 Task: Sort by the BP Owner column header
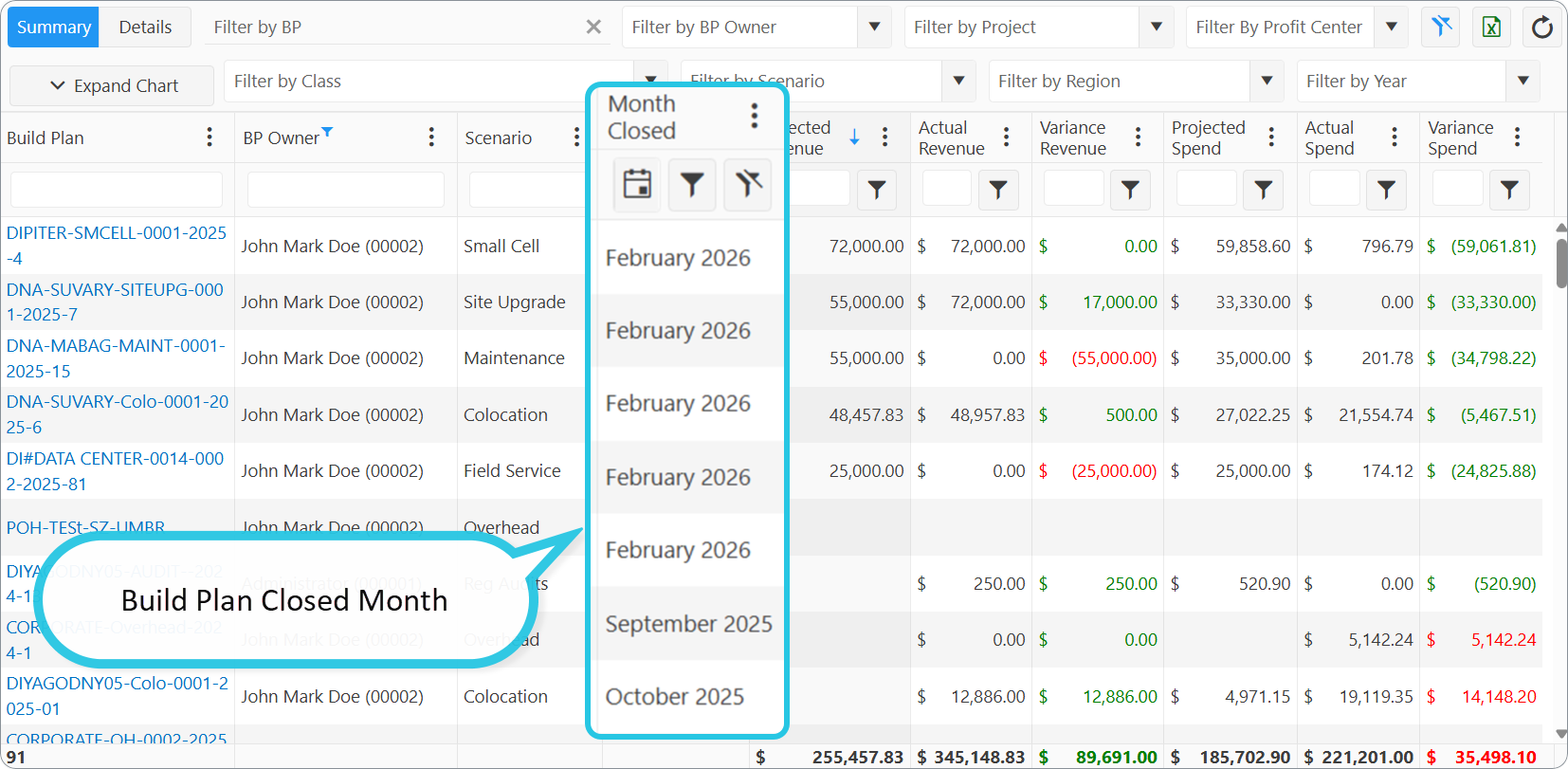[x=282, y=138]
